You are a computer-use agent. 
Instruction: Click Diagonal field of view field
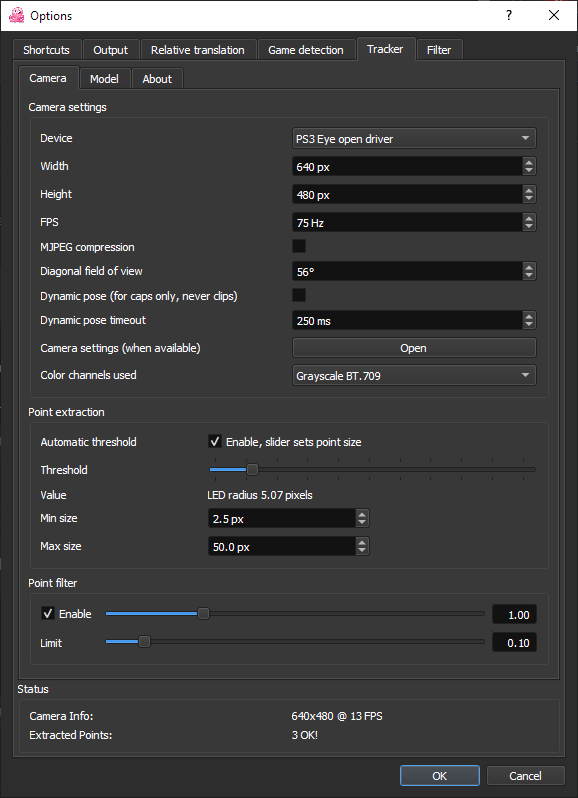click(407, 272)
